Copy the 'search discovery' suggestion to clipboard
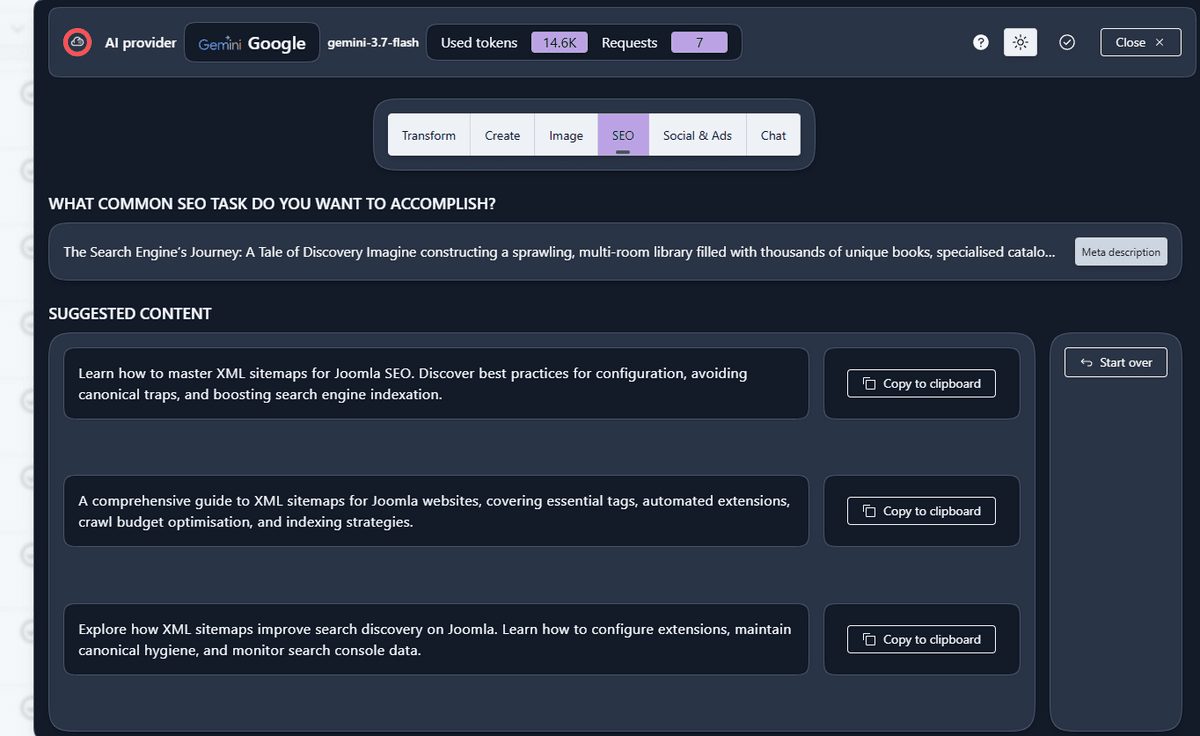Screen dimensions: 1200x736 click(x=922, y=639)
